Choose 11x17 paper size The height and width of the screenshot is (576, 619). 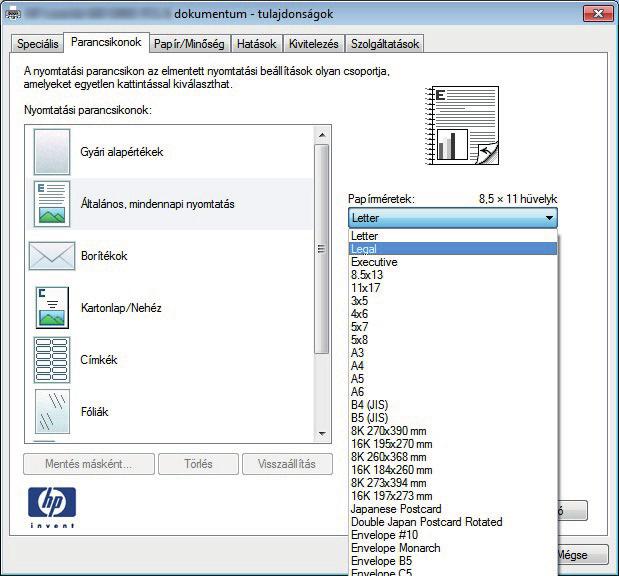click(x=452, y=288)
